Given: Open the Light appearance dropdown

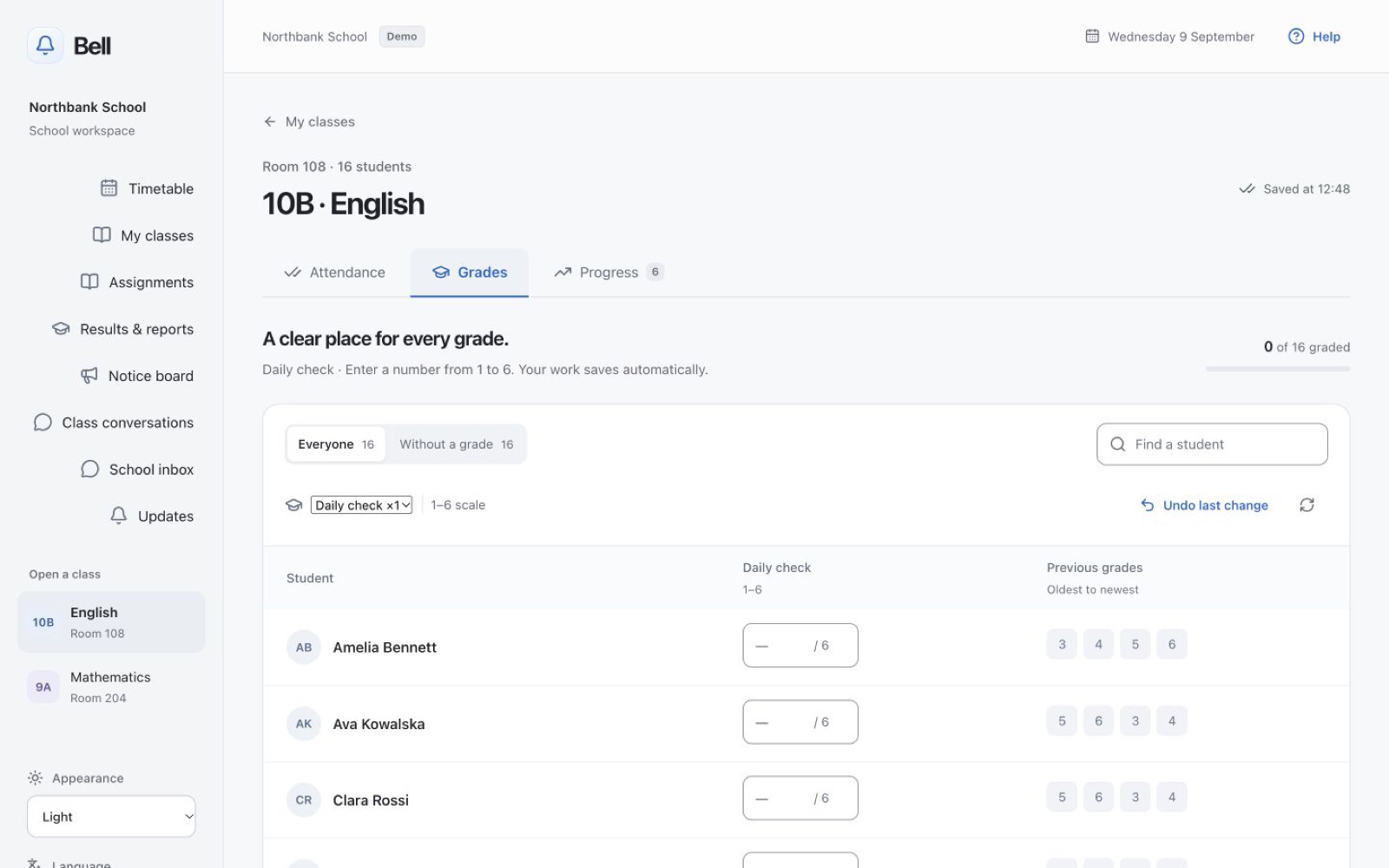Looking at the screenshot, I should tap(111, 817).
